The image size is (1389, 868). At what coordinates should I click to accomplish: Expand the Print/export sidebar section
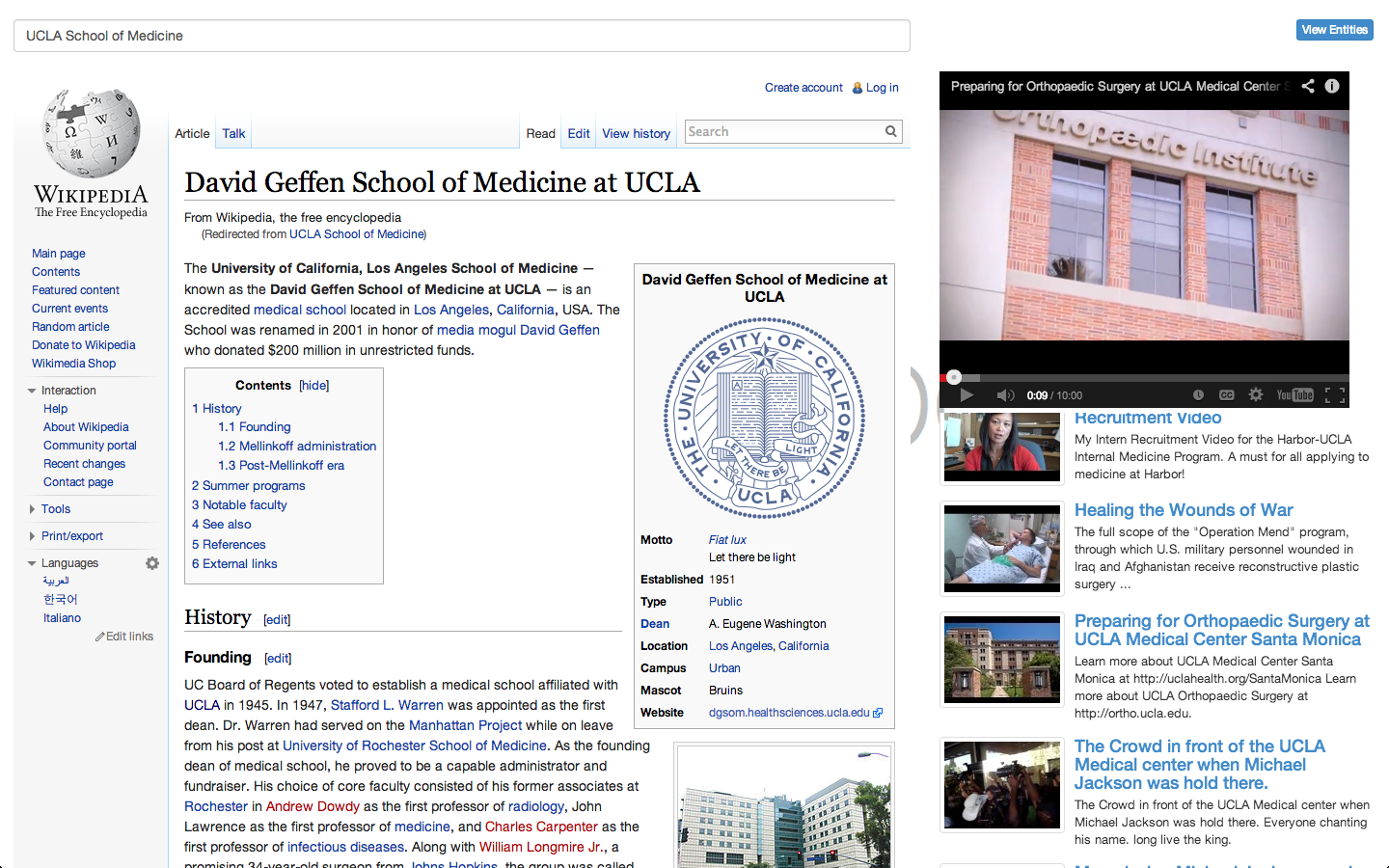[x=32, y=536]
